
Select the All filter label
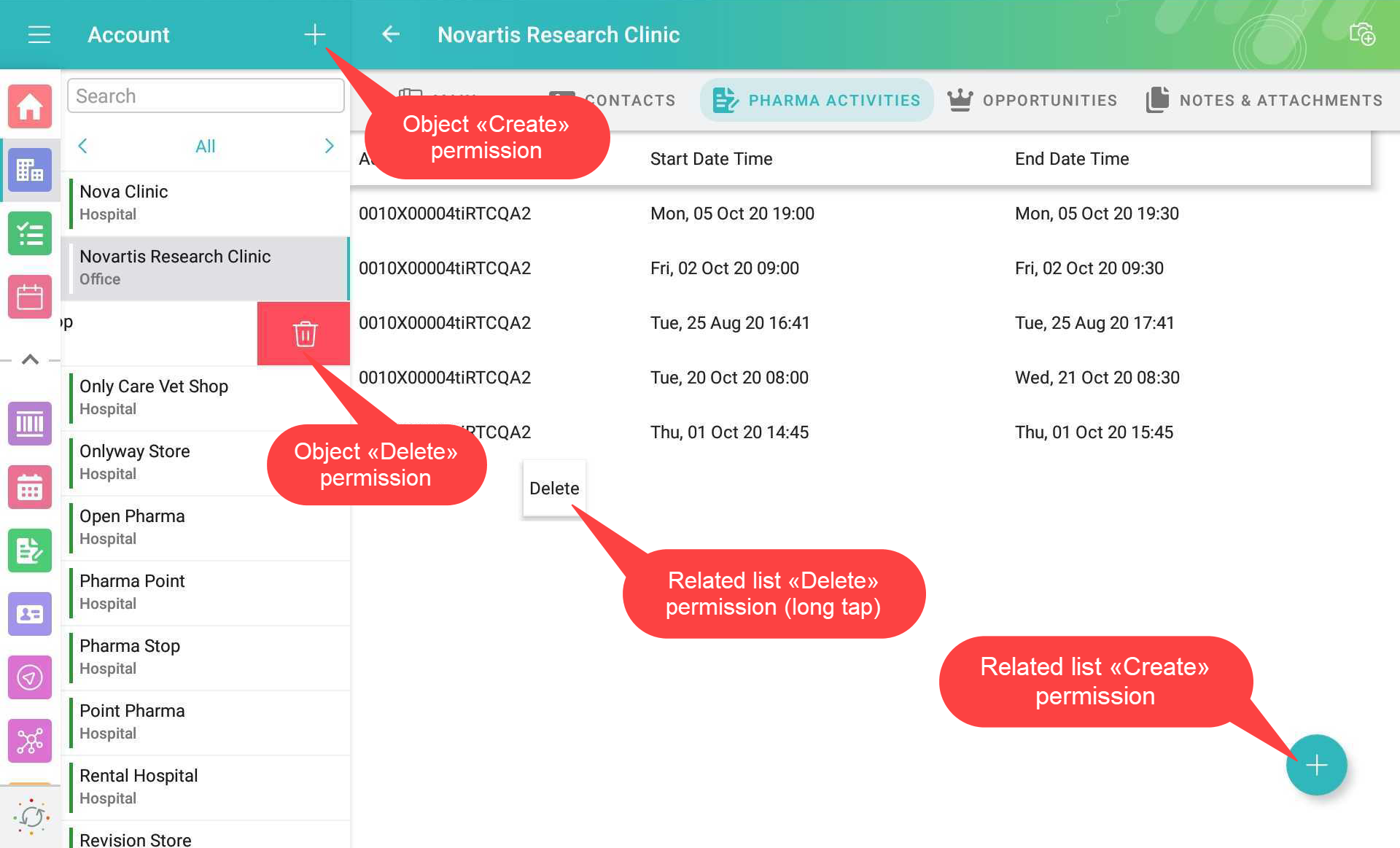205,147
